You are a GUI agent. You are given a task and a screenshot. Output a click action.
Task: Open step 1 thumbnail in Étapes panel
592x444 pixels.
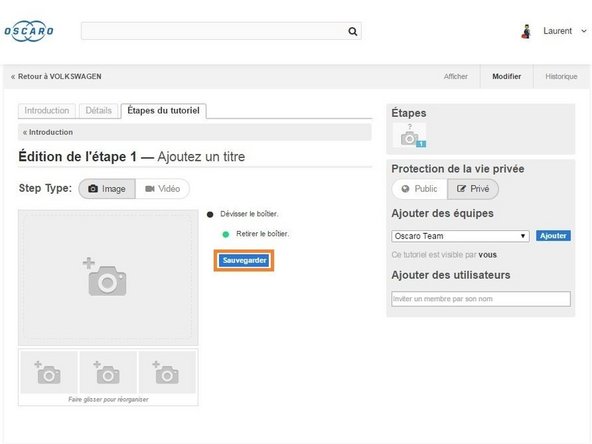point(409,135)
